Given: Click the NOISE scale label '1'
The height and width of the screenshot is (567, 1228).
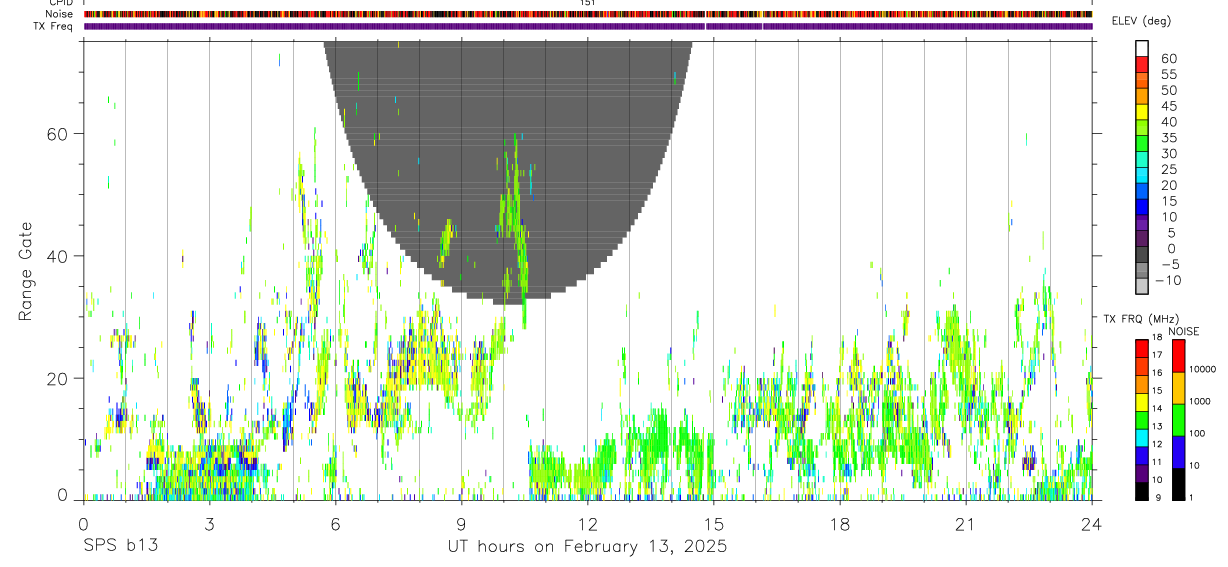Looking at the screenshot, I should click(1190, 498).
